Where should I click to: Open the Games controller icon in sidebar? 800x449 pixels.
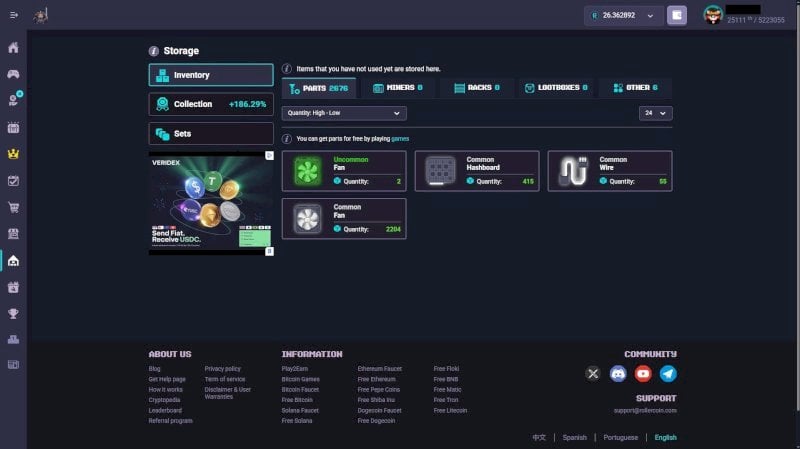coord(13,74)
